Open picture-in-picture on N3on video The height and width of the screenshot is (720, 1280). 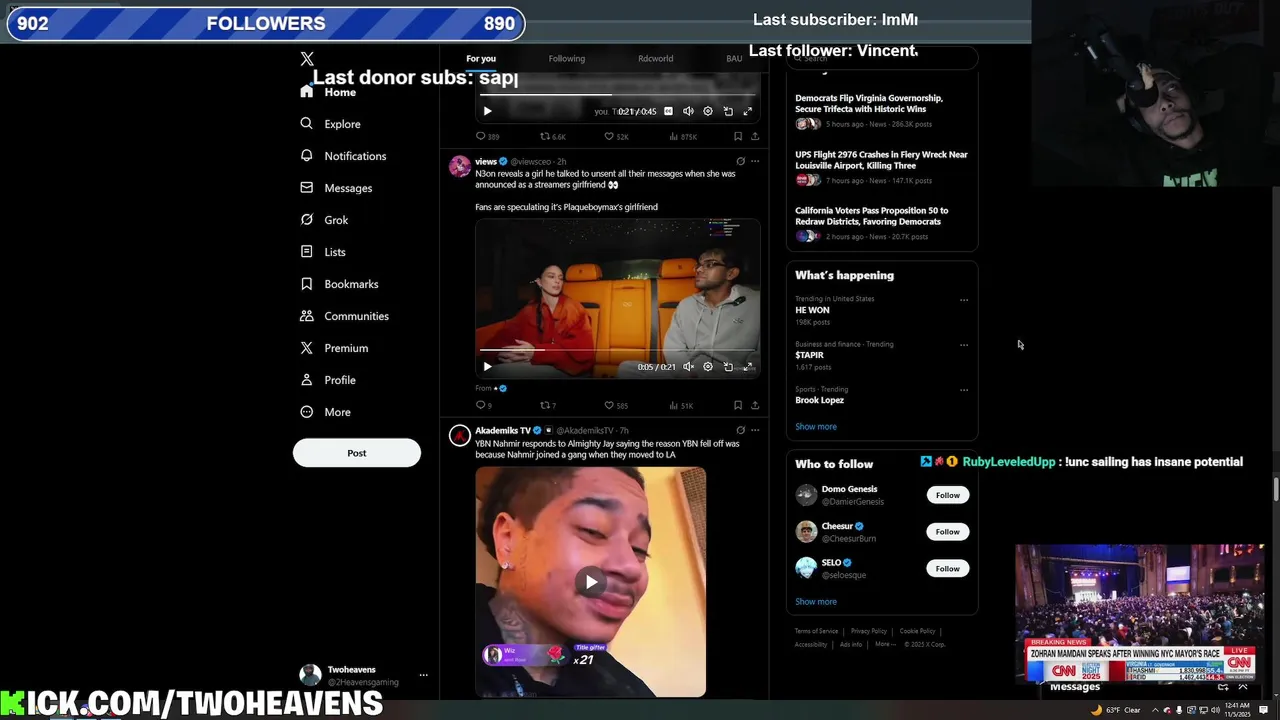click(728, 367)
